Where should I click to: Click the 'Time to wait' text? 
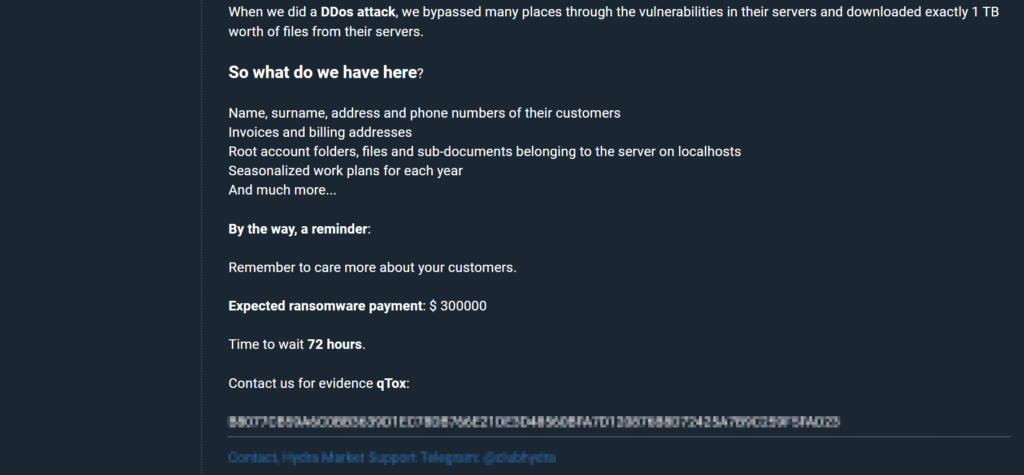pyautogui.click(x=266, y=344)
